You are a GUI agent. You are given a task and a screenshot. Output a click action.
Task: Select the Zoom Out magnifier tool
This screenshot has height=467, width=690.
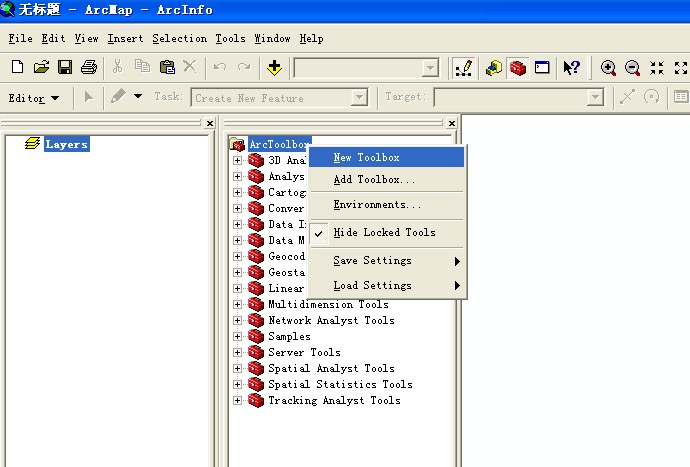click(632, 68)
